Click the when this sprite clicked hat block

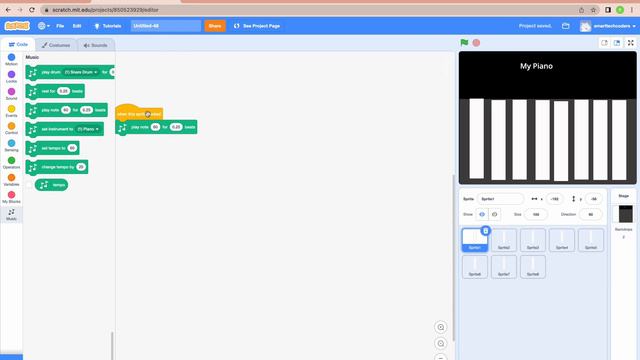tap(139, 113)
